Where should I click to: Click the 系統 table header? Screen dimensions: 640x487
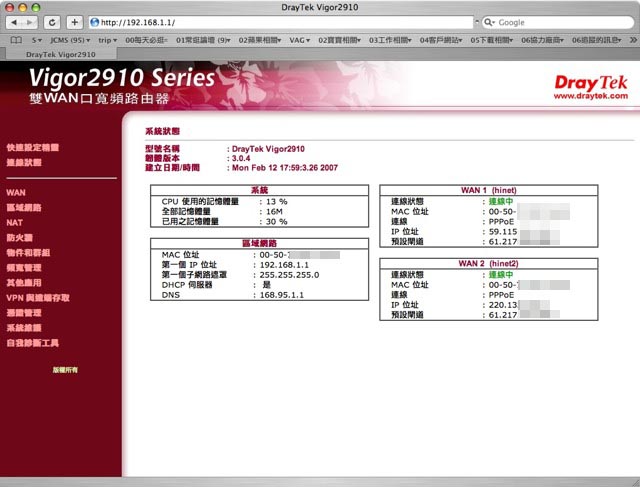[x=260, y=190]
